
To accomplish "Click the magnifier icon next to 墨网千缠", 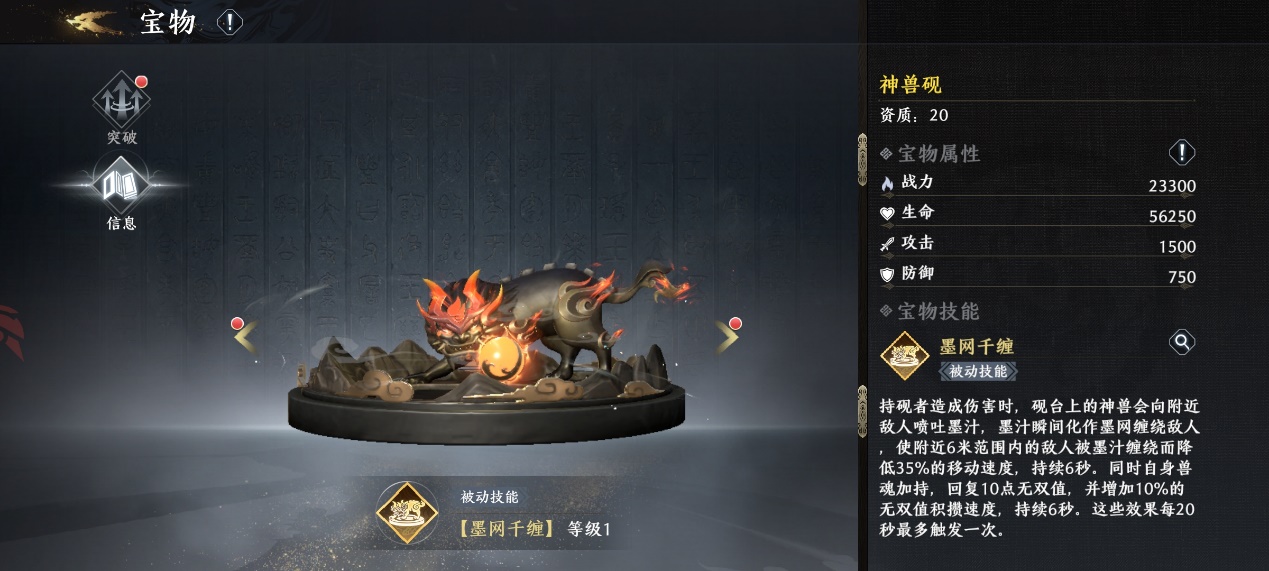I will (1182, 343).
